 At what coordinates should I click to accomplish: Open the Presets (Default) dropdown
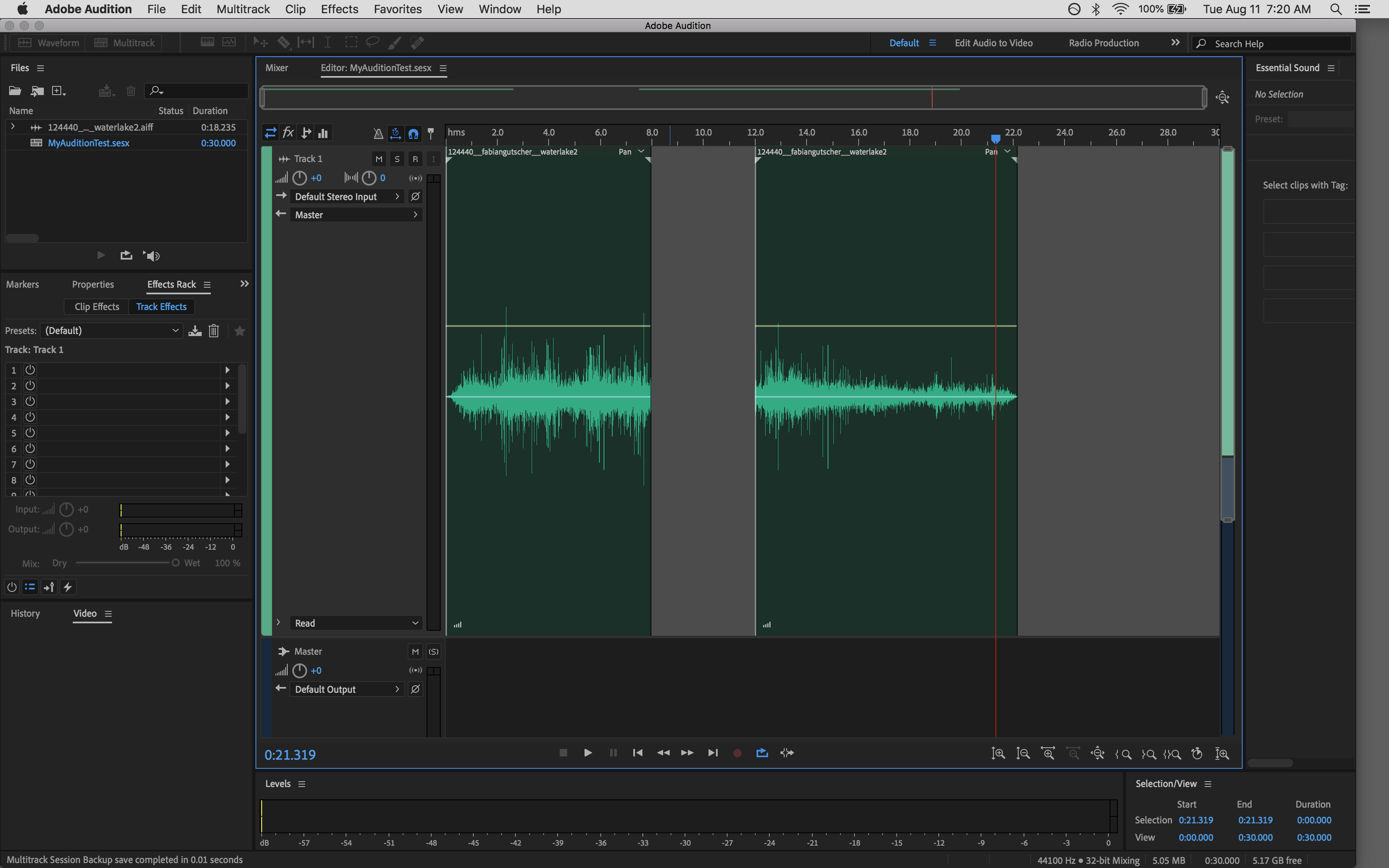[111, 331]
